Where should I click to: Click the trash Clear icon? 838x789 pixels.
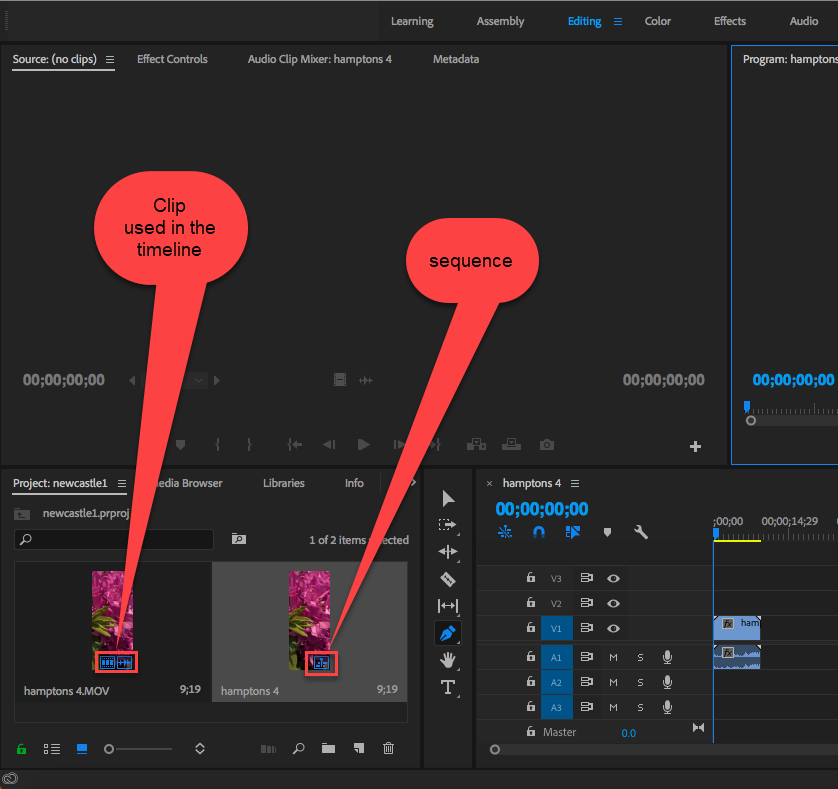tap(389, 748)
